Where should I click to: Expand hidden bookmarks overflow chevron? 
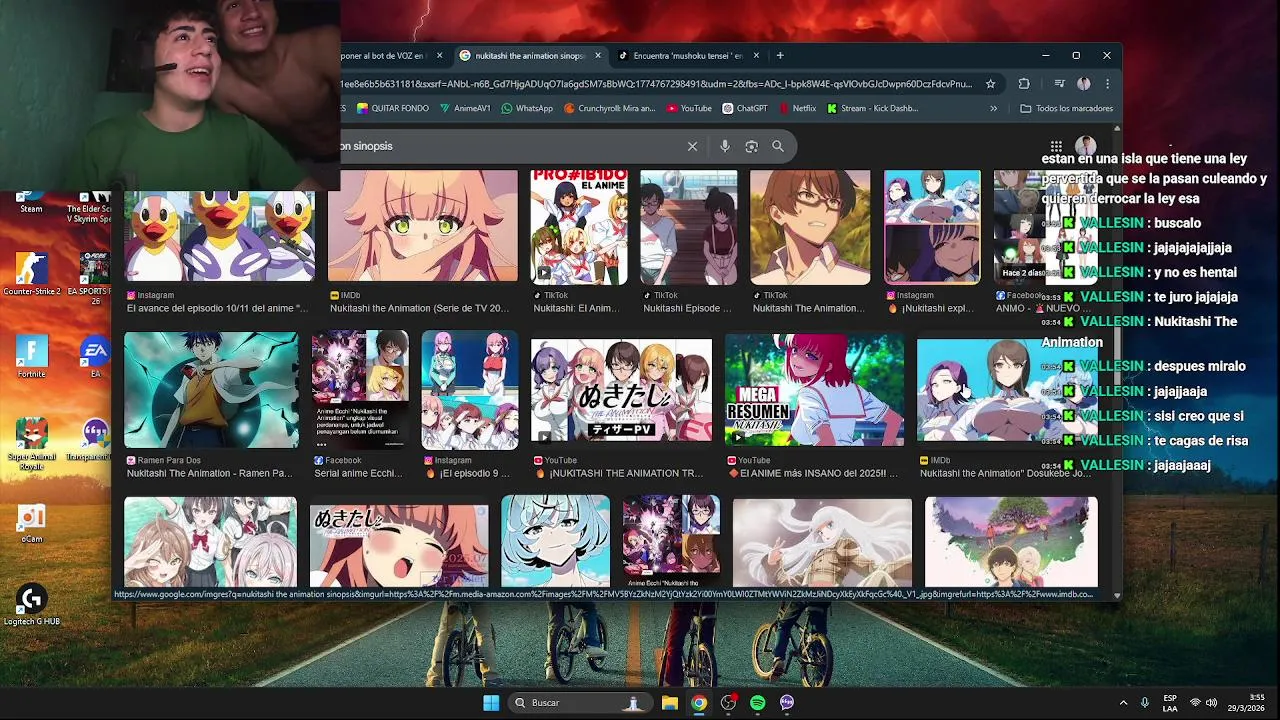[x=993, y=108]
